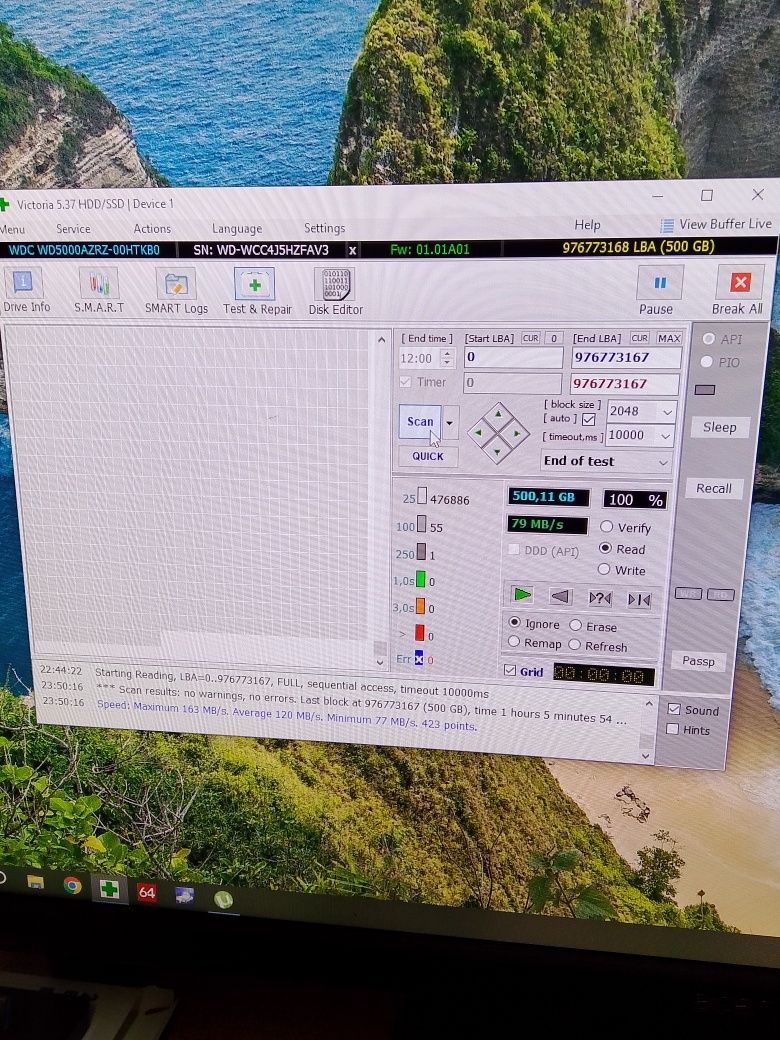
Task: Click the Sleep button
Action: (x=720, y=427)
